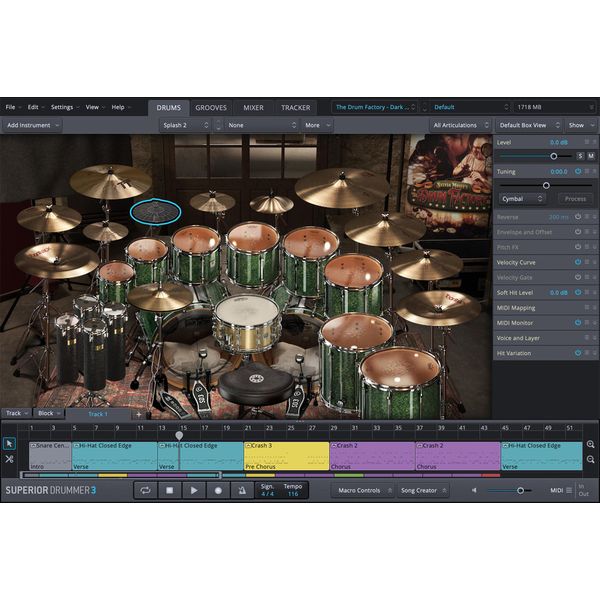This screenshot has height=600, width=600.
Task: Toggle the metronome icon
Action: click(242, 490)
